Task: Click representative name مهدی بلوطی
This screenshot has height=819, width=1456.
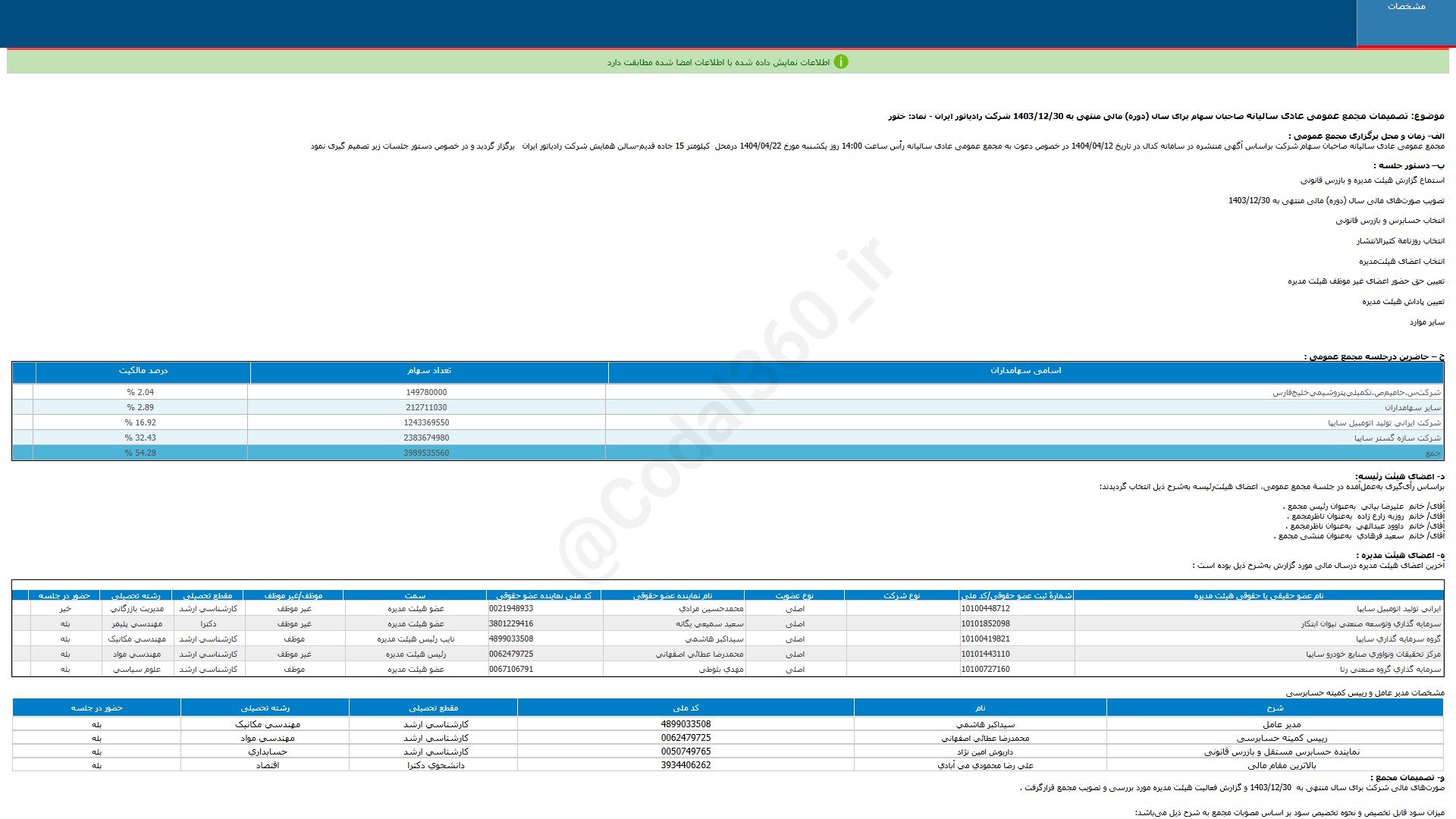Action: coord(721,670)
